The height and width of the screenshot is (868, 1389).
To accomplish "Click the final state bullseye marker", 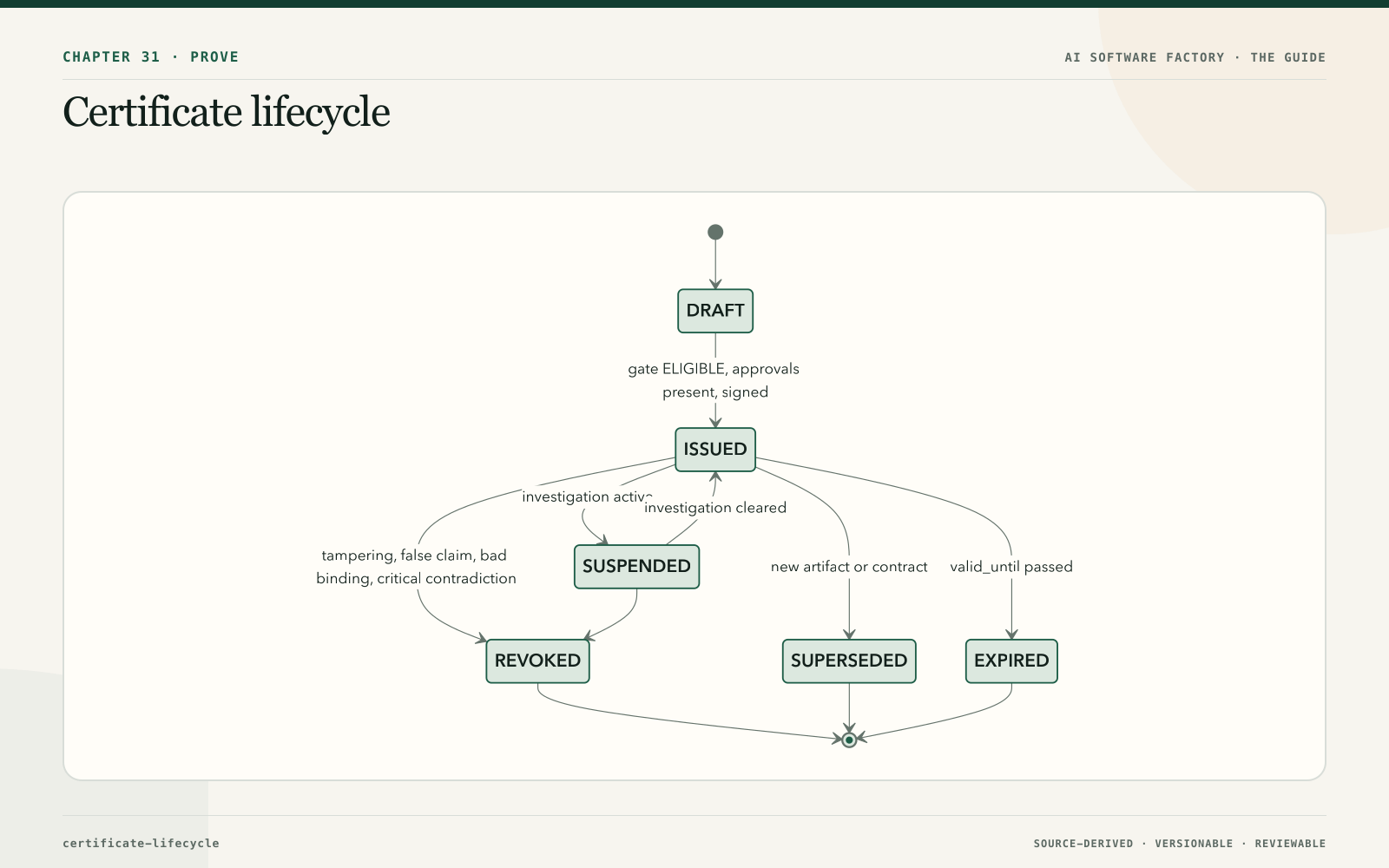I will point(849,740).
